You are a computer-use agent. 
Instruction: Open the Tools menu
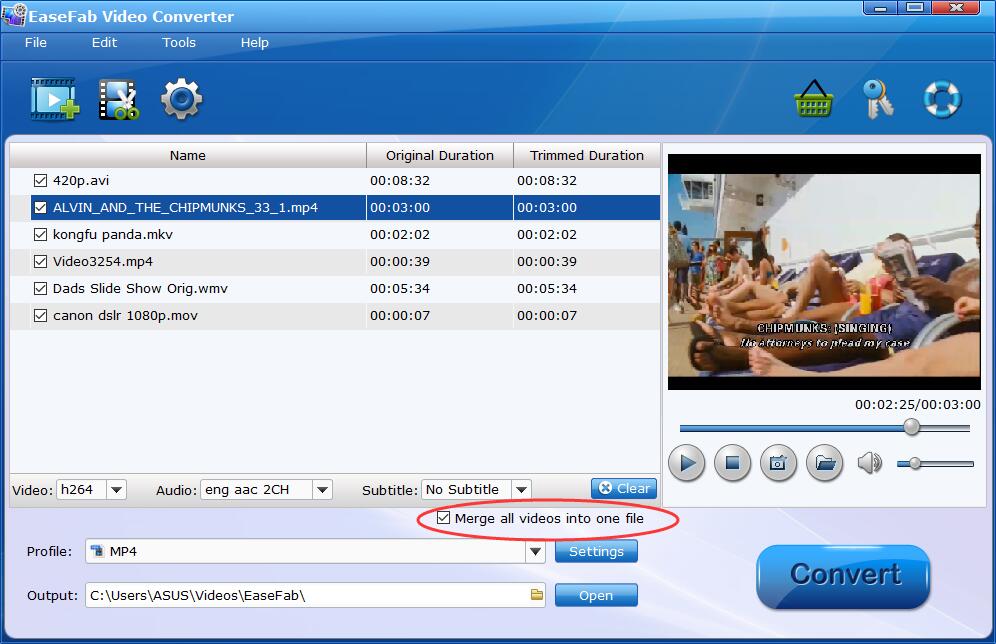click(x=179, y=43)
